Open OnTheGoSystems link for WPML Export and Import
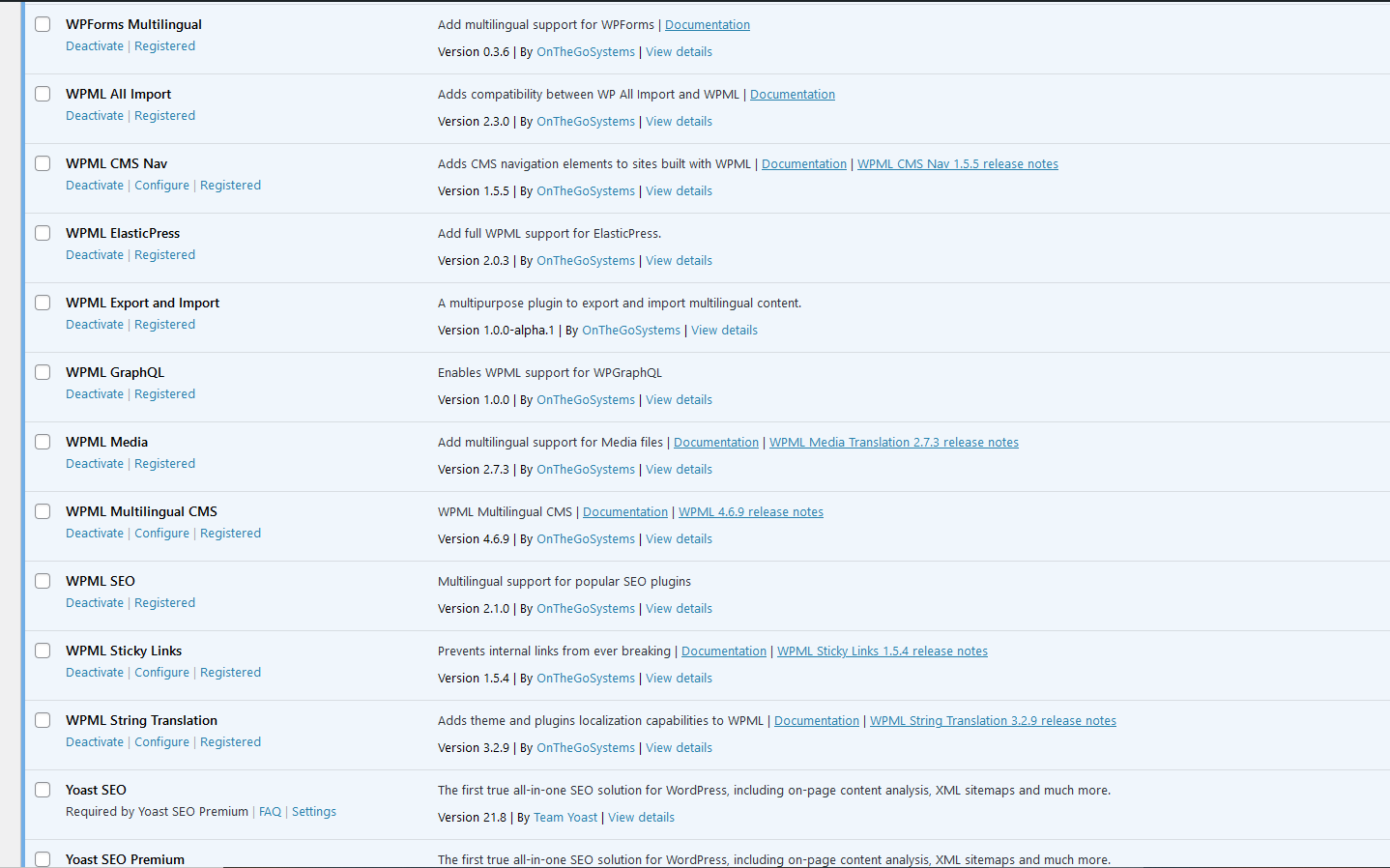The width and height of the screenshot is (1390, 868). point(631,331)
